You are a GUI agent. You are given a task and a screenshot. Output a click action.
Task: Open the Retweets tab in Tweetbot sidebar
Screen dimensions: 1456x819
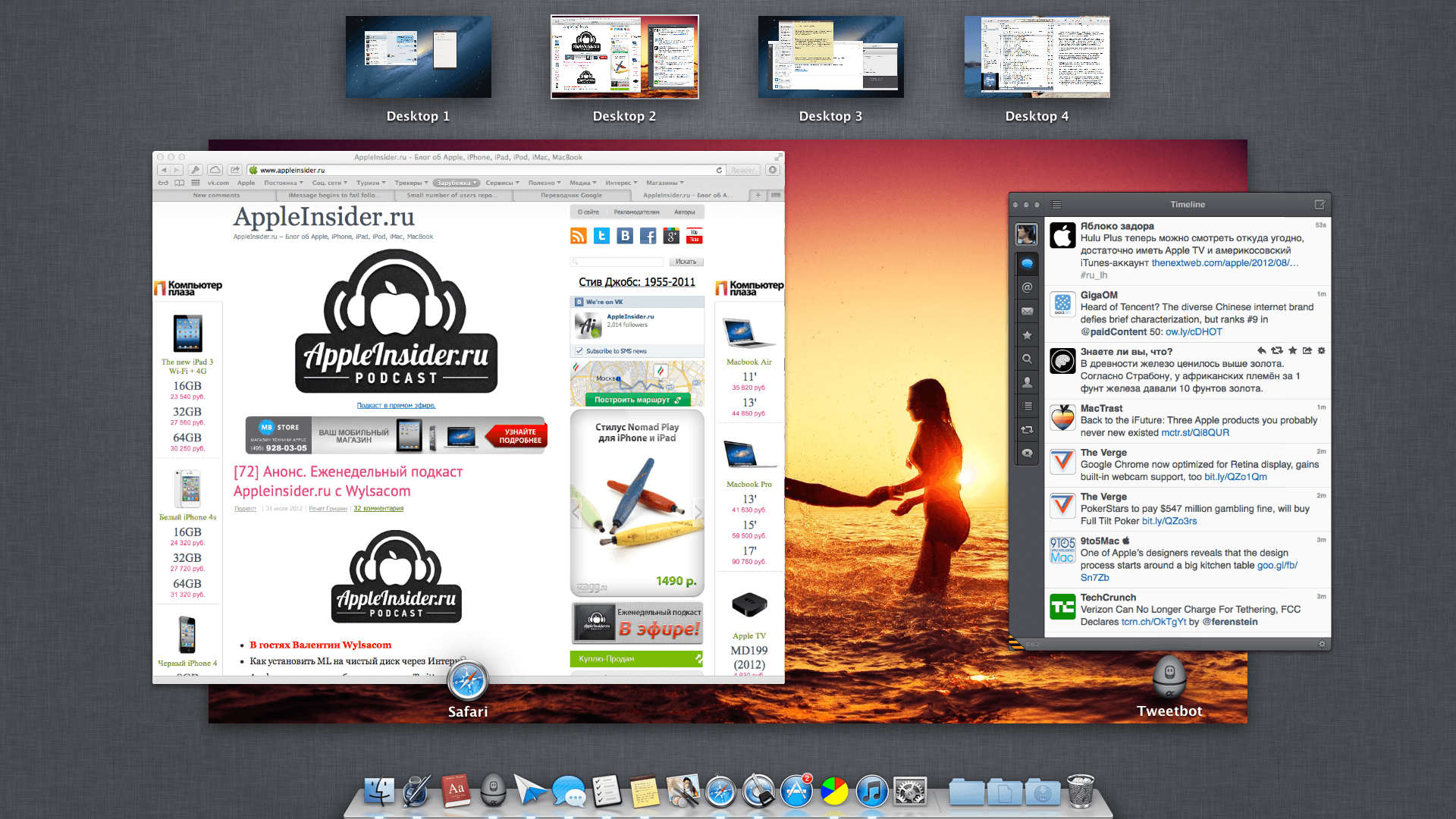click(x=1027, y=429)
